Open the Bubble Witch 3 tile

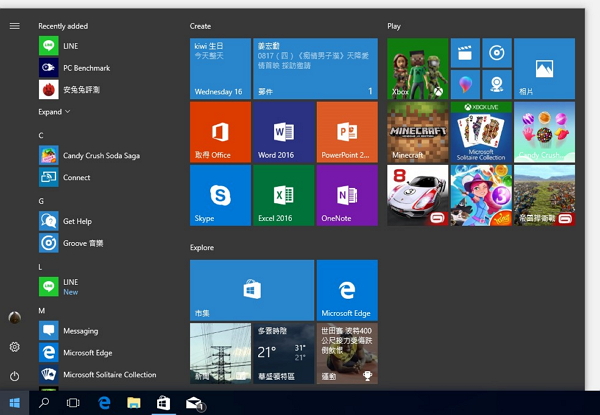tap(481, 195)
